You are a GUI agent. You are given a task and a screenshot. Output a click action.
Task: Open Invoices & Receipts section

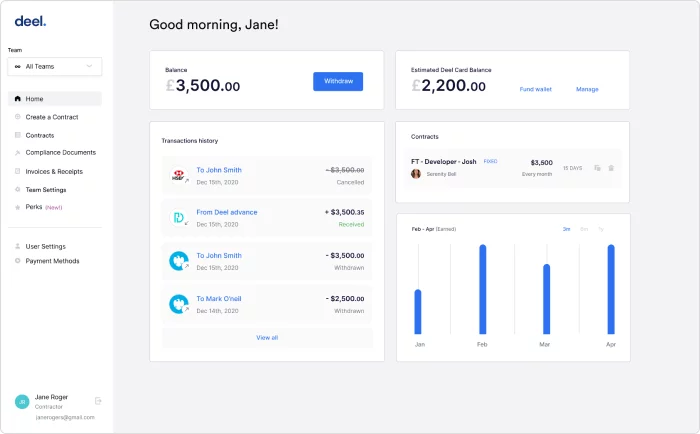click(x=54, y=171)
